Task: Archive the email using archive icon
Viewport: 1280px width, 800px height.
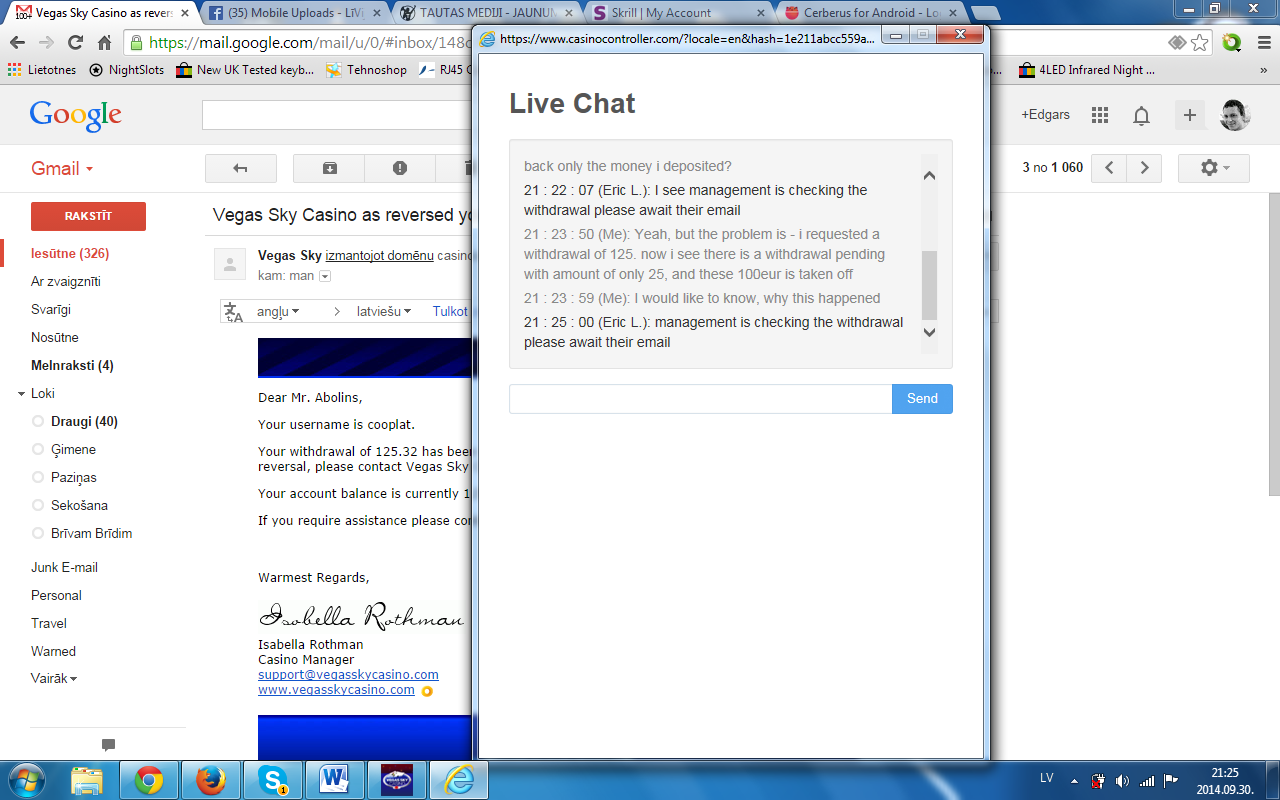Action: pos(329,168)
